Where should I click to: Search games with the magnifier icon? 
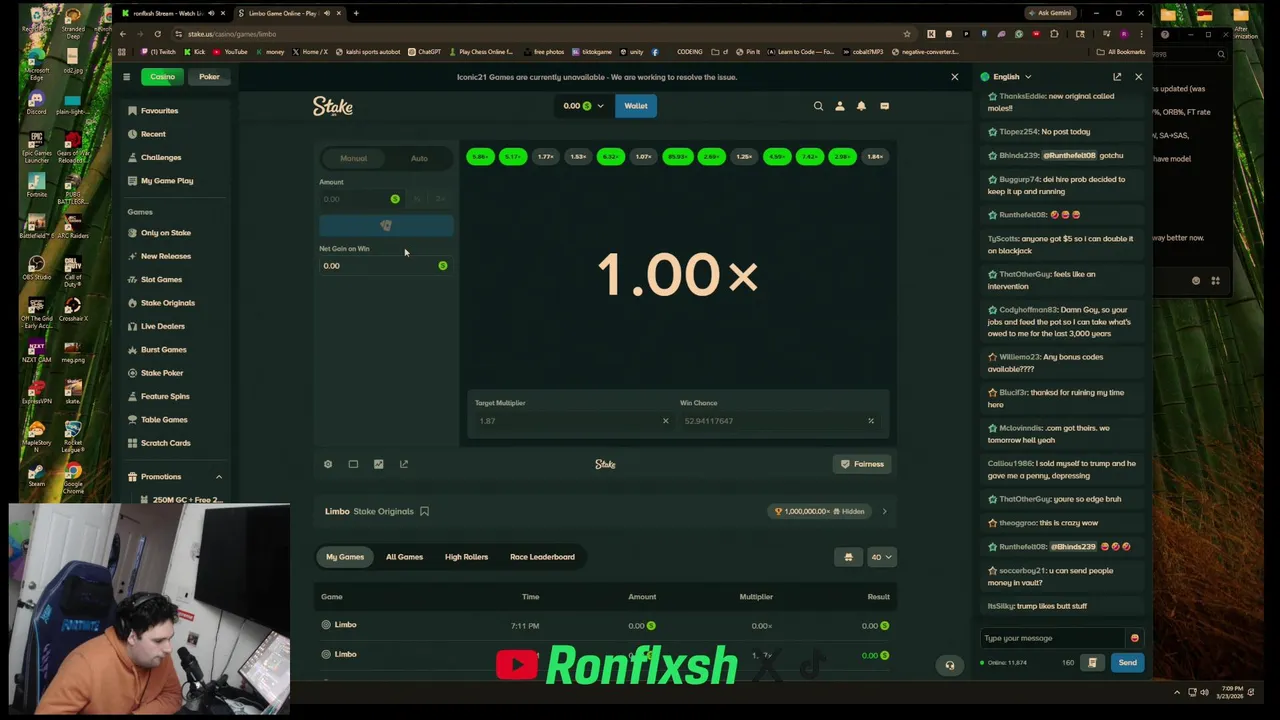[x=818, y=106]
